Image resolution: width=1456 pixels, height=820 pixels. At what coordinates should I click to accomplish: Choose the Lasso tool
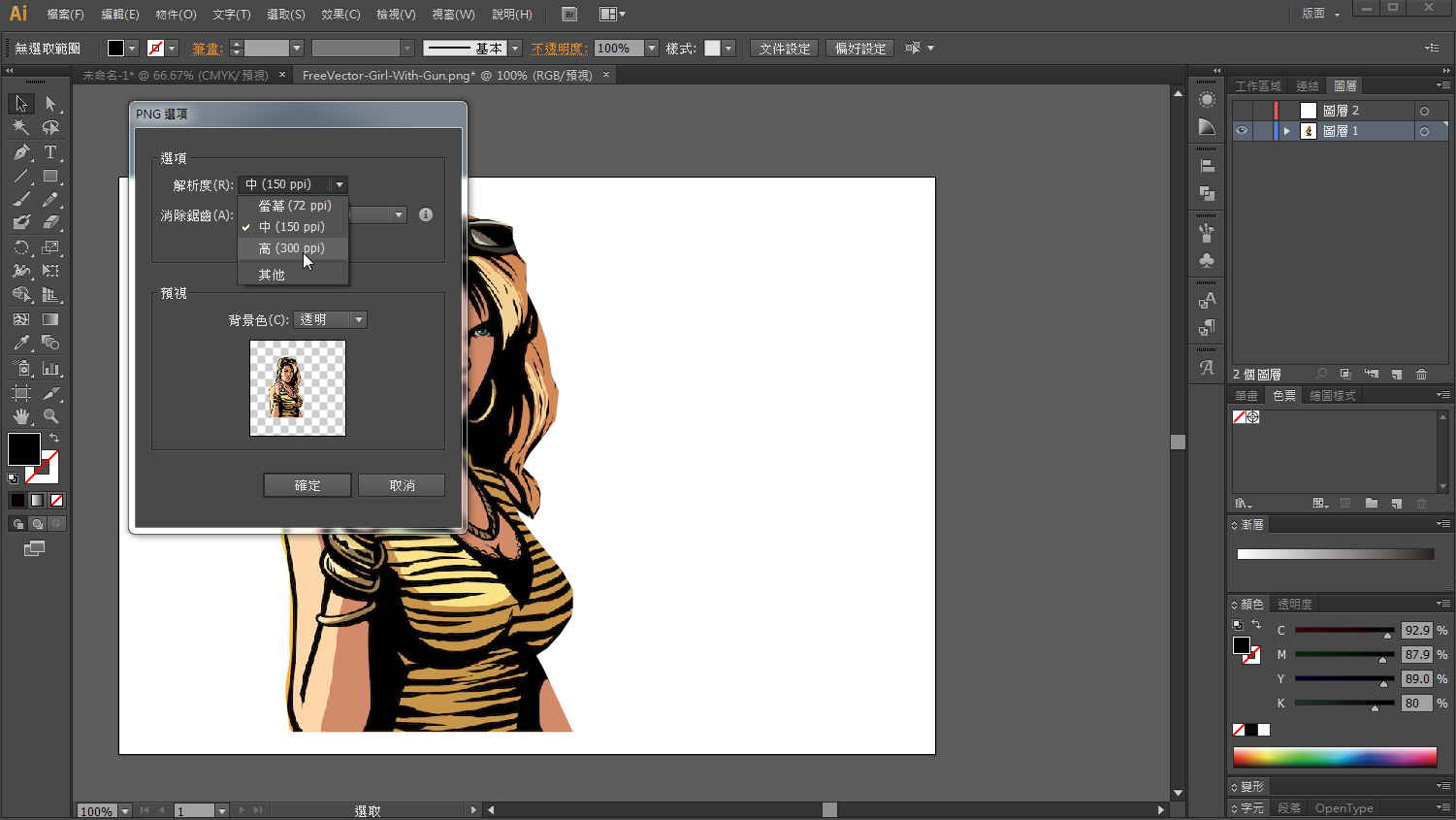coord(50,128)
